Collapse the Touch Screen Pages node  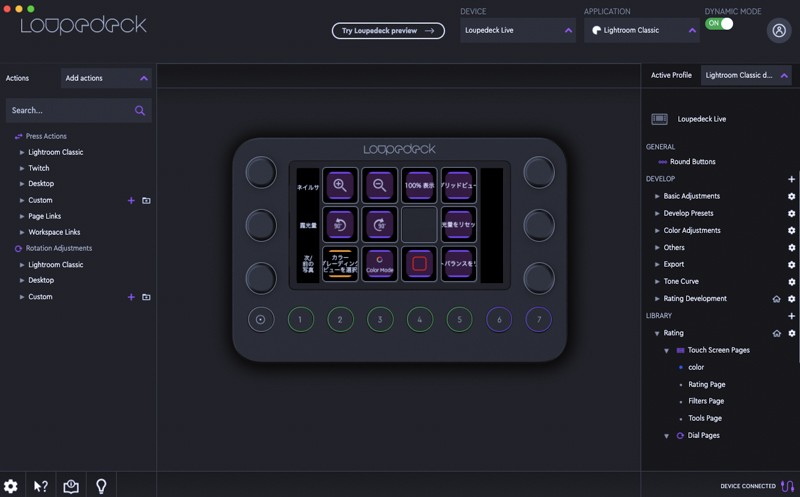(666, 351)
